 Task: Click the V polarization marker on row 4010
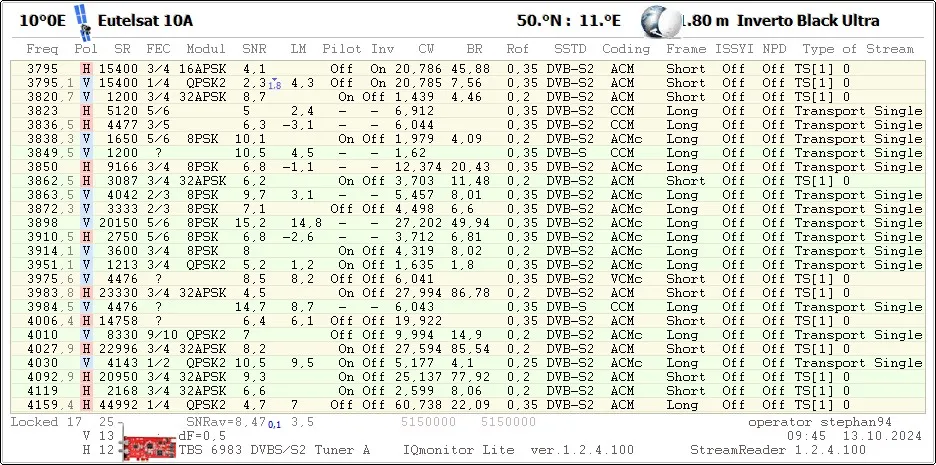86,335
